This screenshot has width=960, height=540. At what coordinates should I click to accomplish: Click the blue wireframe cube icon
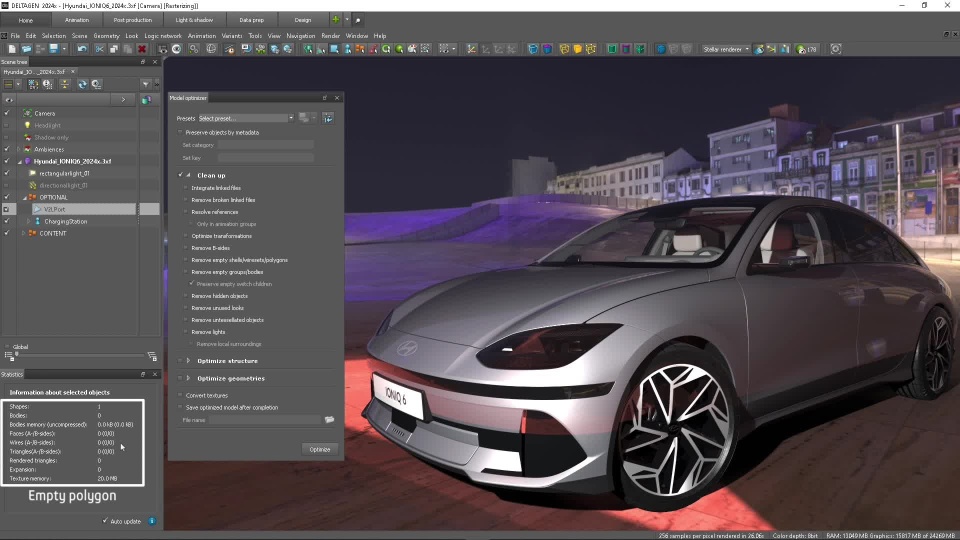(x=533, y=49)
